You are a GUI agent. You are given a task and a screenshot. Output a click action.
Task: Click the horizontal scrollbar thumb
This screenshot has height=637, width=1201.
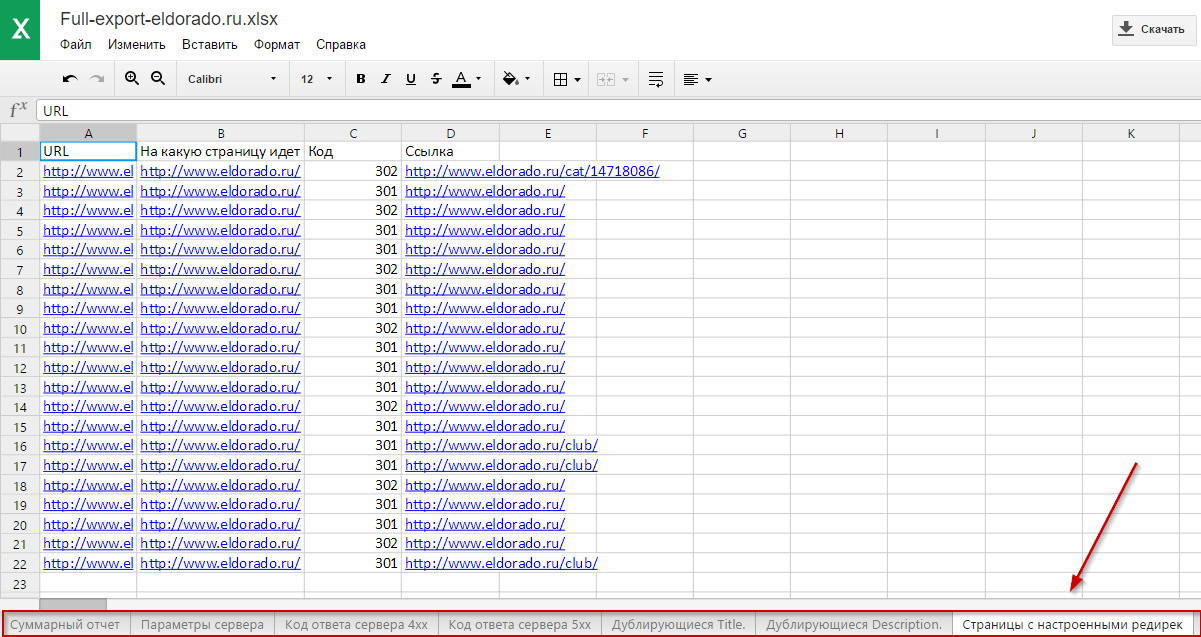click(x=73, y=604)
